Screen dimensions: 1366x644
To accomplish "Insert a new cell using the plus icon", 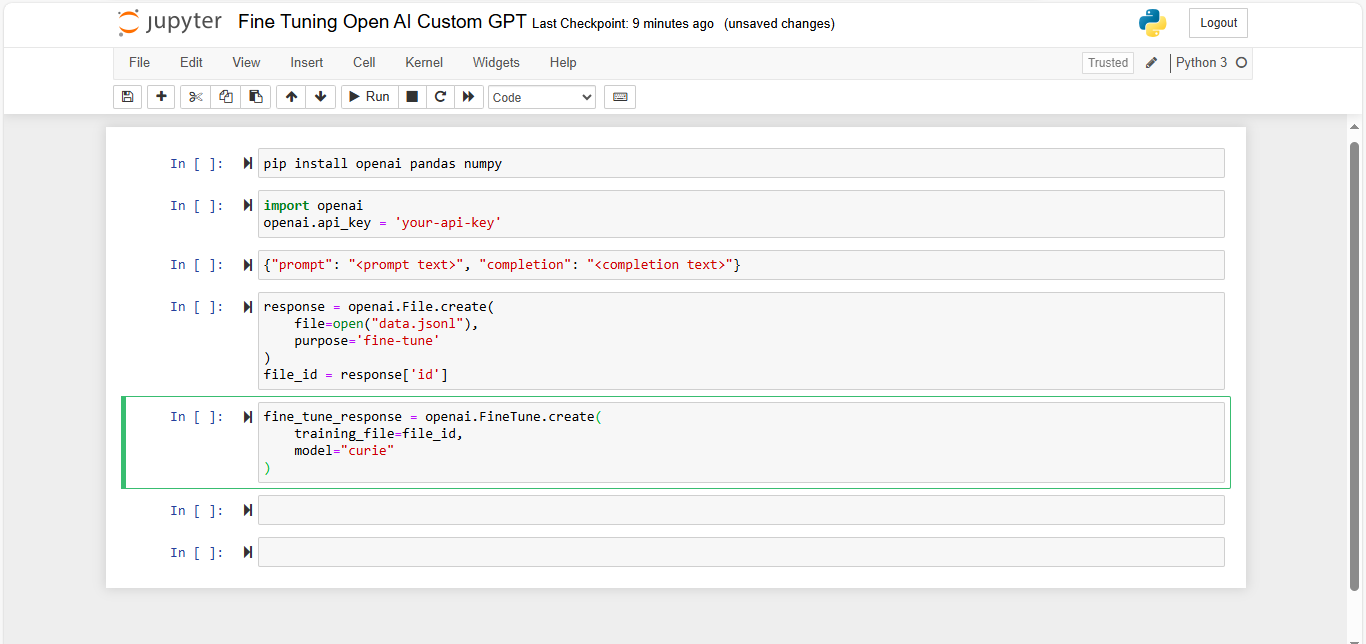I will pos(160,96).
